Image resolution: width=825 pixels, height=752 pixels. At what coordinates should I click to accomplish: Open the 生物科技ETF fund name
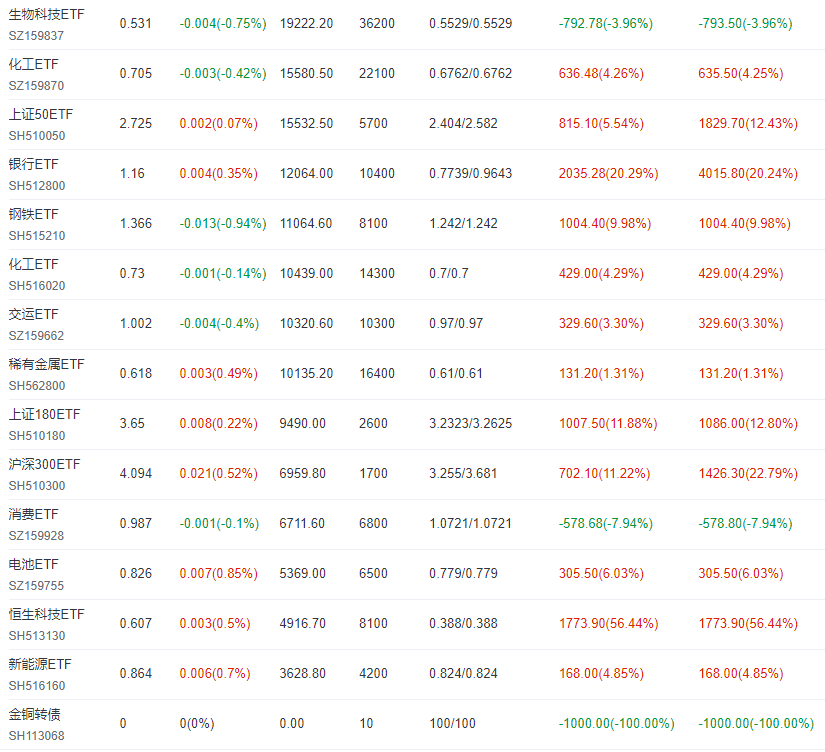pyautogui.click(x=46, y=14)
